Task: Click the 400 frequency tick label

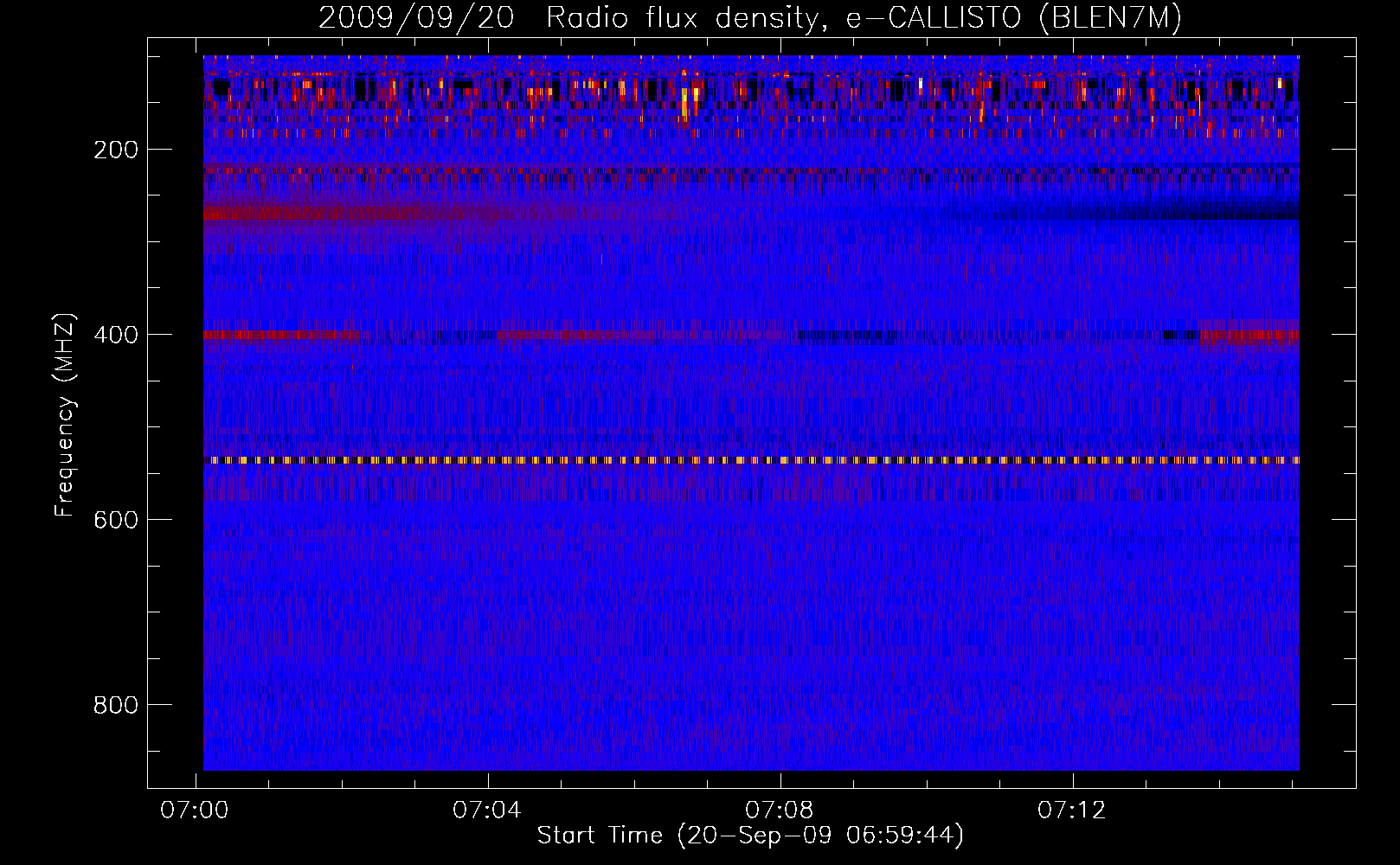Action: 116,335
